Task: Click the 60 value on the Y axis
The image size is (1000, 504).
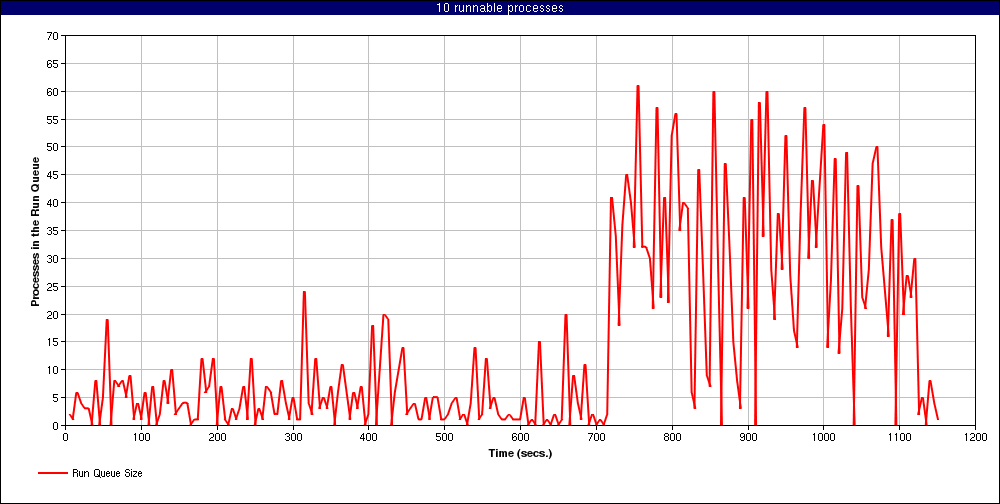Action: click(x=53, y=91)
